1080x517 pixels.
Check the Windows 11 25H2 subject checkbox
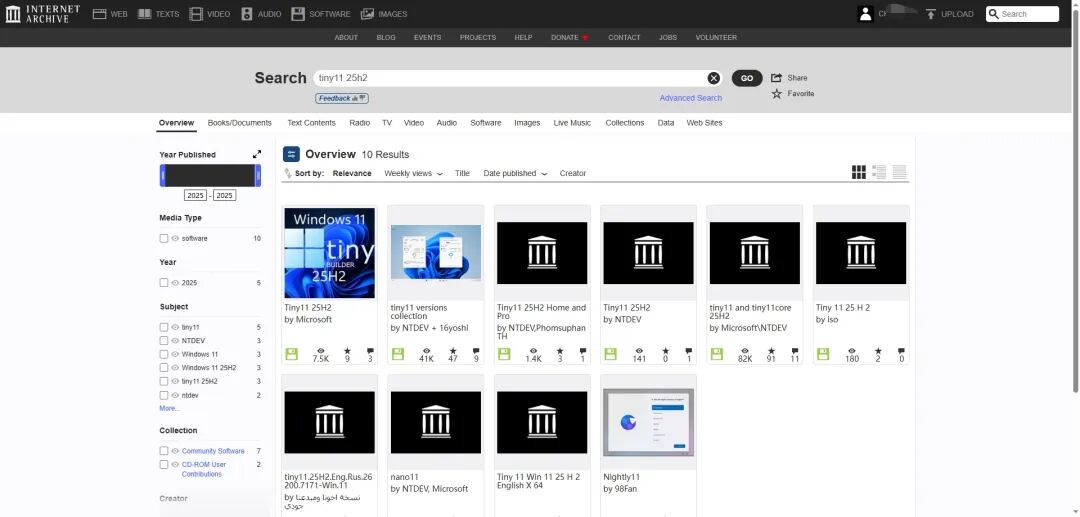[164, 368]
